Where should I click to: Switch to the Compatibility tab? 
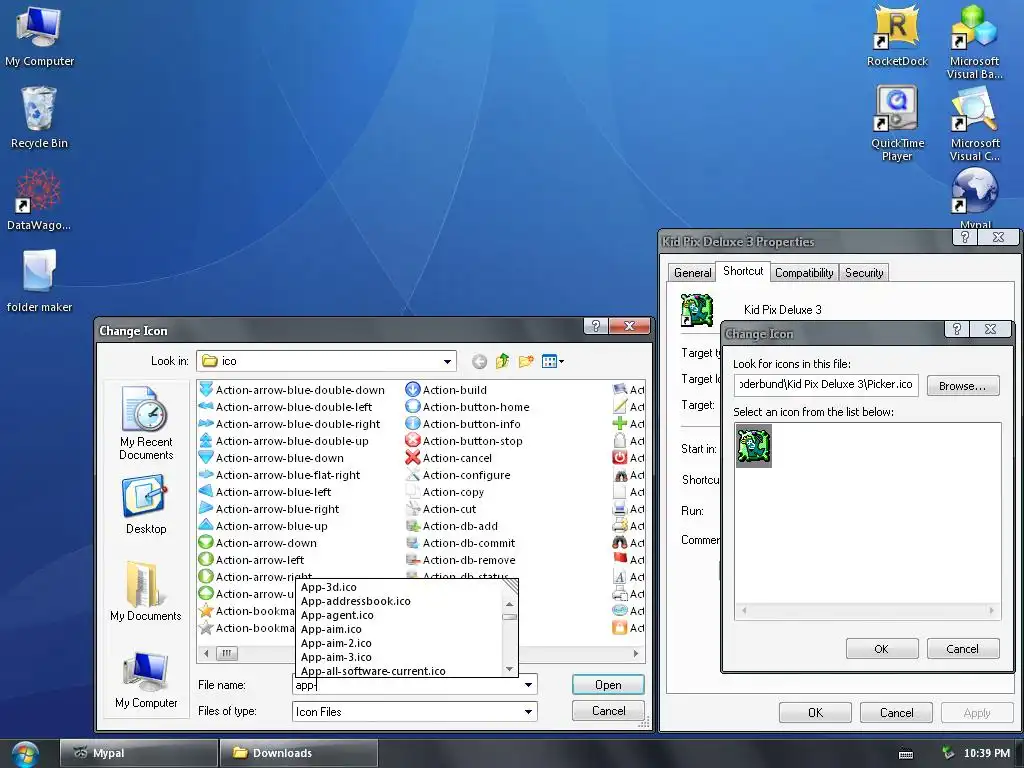[804, 273]
